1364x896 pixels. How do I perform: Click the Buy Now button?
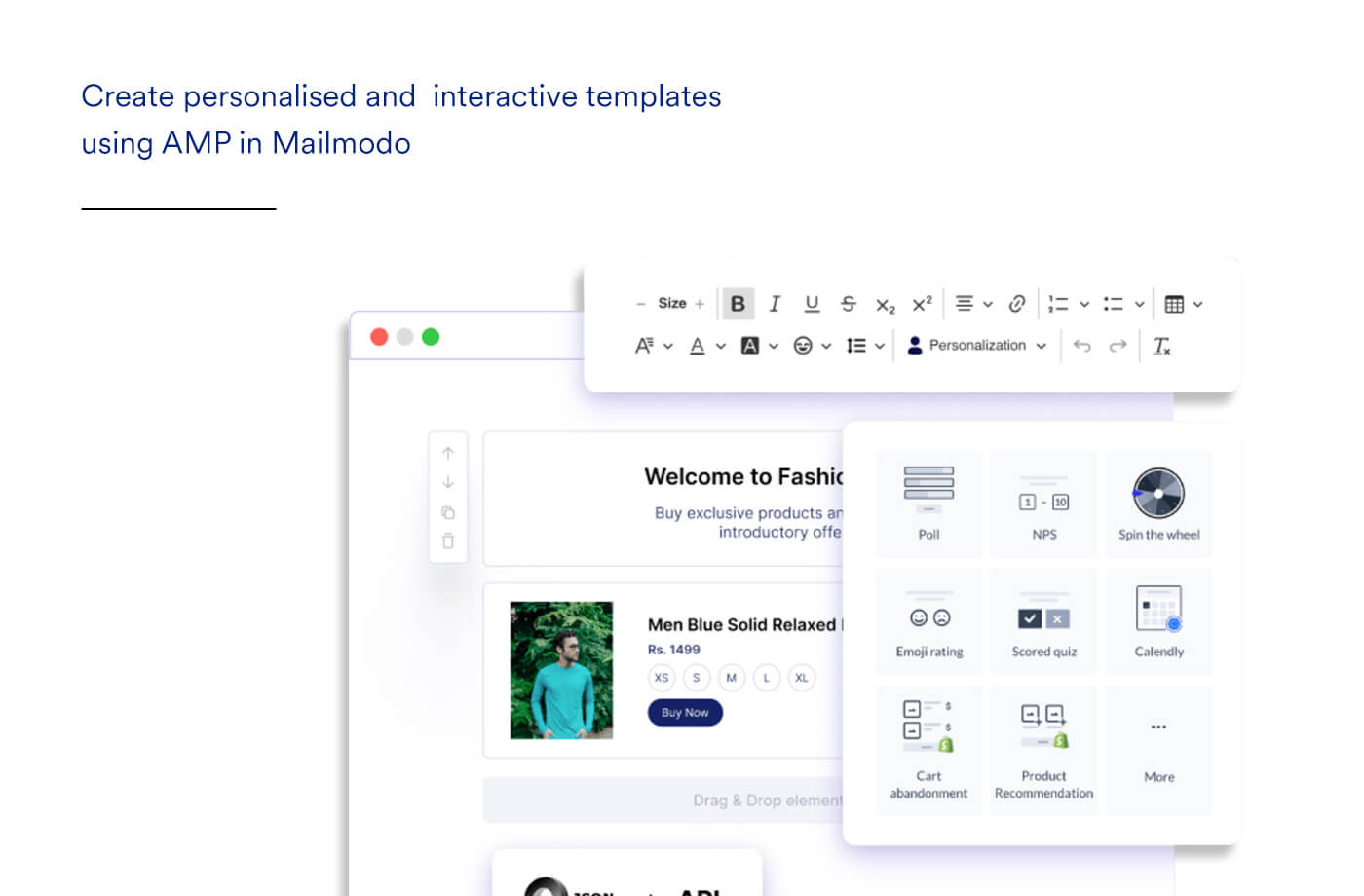[685, 713]
